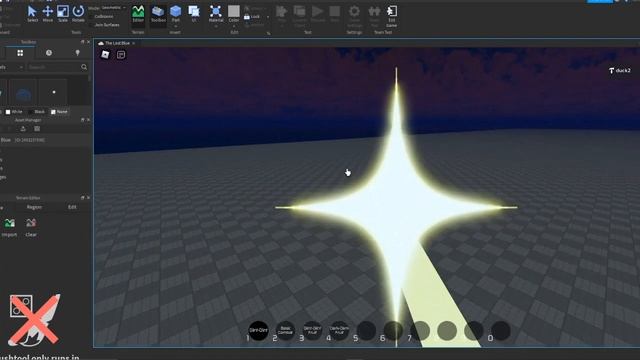Open the Mode Geometric dropdown

coord(113,8)
